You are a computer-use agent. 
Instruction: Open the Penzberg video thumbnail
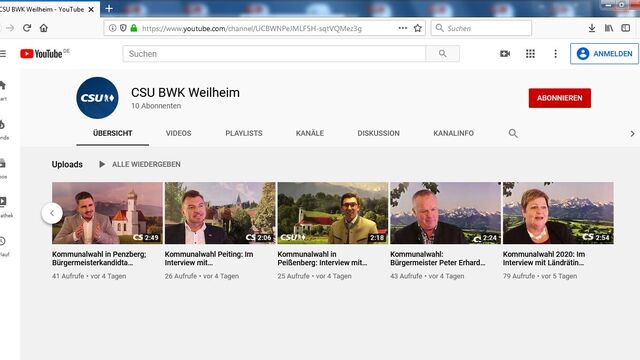coord(107,213)
